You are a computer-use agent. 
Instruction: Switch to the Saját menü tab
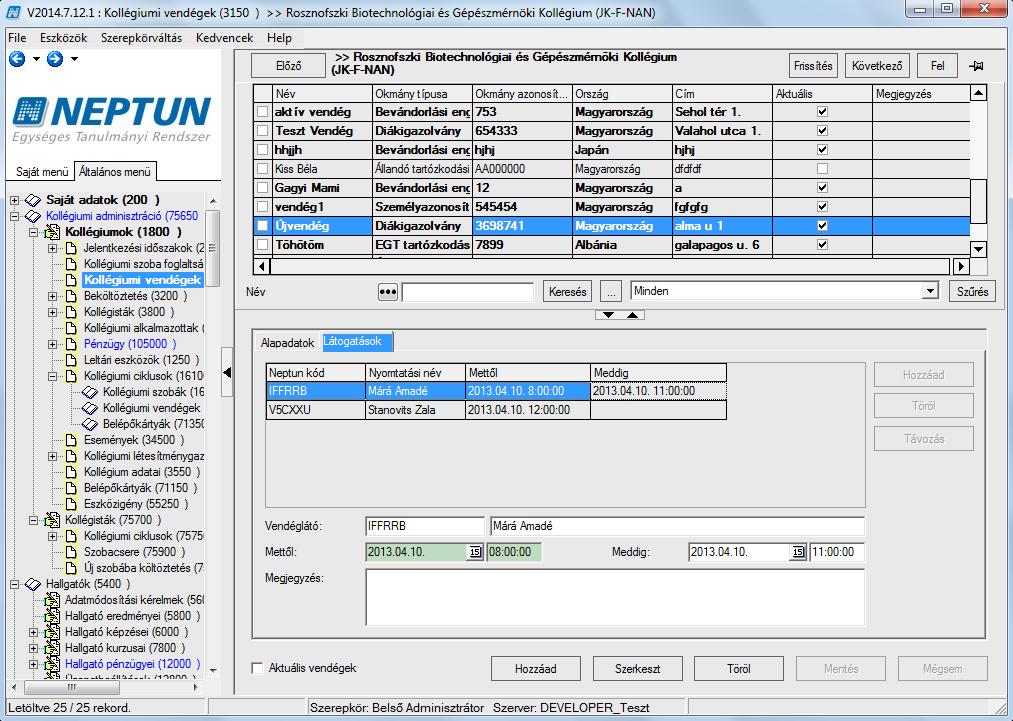coord(42,172)
